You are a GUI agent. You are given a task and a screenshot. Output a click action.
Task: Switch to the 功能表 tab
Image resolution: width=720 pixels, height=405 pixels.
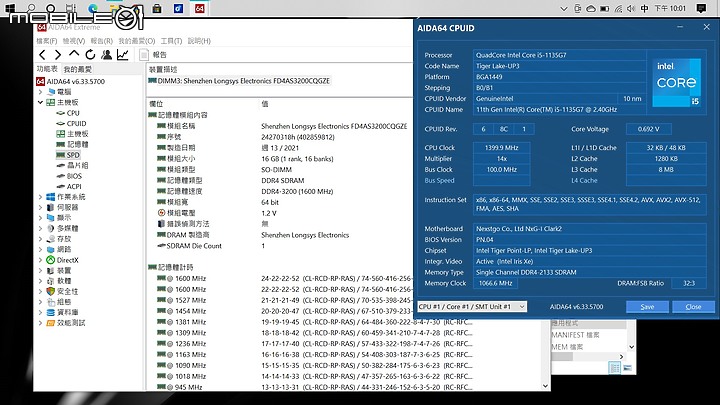pyautogui.click(x=47, y=69)
